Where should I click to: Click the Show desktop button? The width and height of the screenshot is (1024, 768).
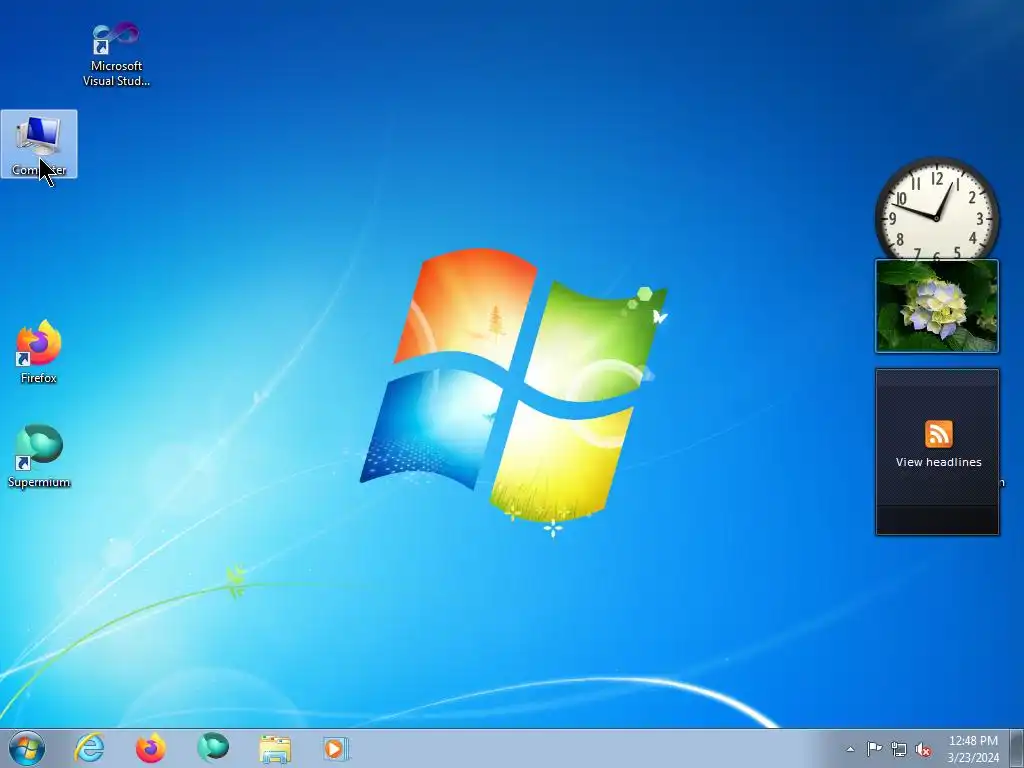click(1017, 748)
